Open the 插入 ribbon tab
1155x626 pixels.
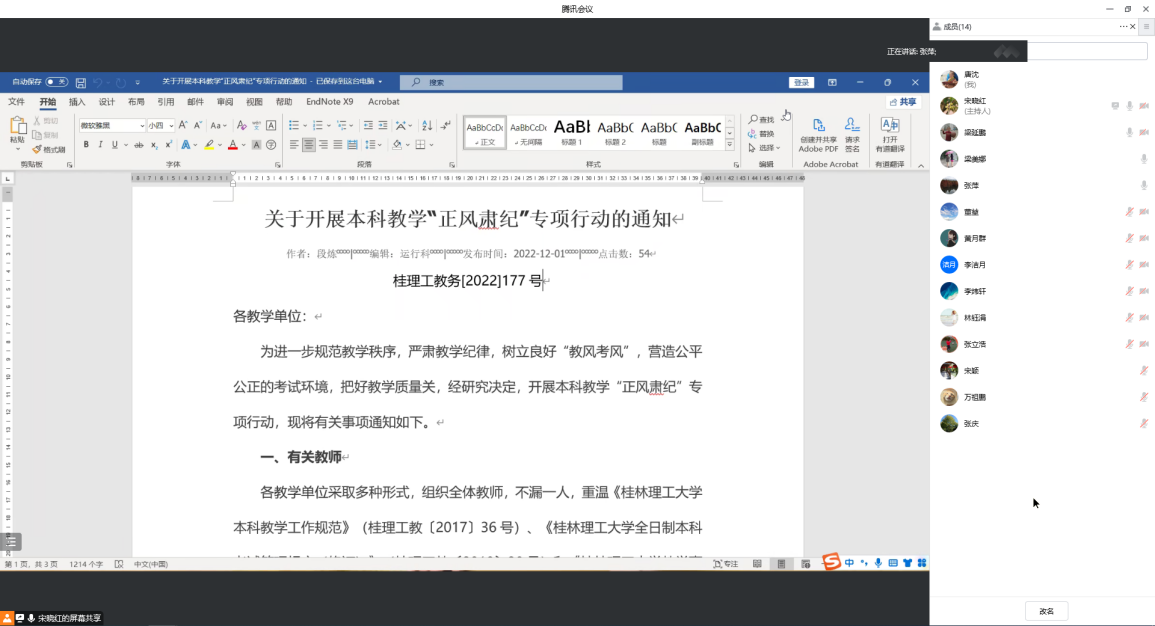tap(77, 102)
